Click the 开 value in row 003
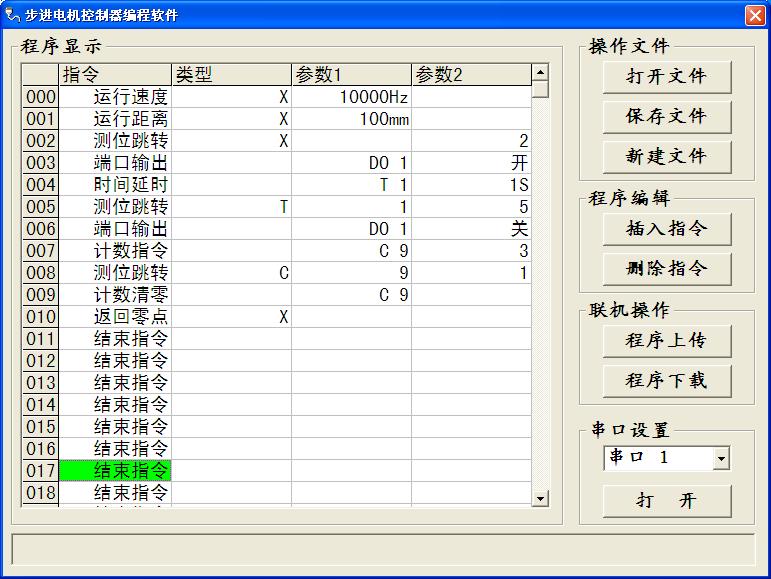Screen dimensions: 771x579 coord(471,163)
